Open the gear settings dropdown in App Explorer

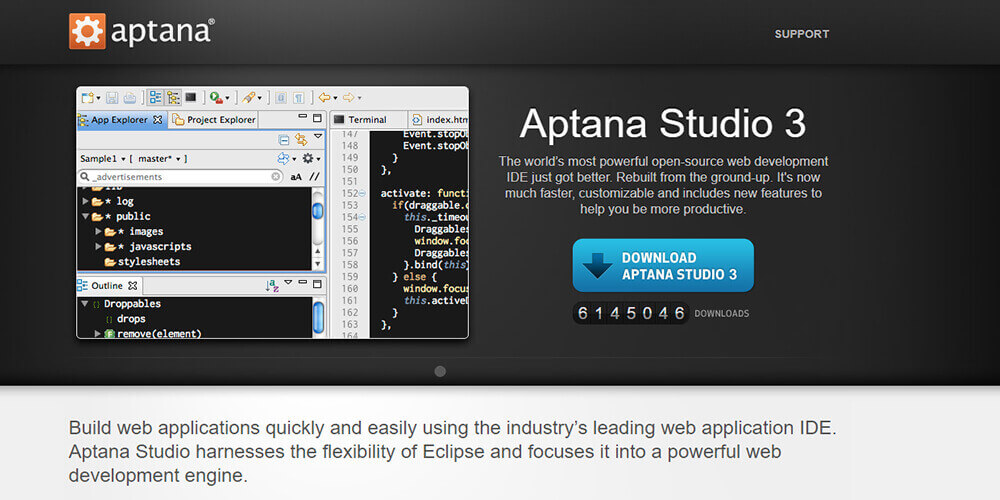point(310,159)
